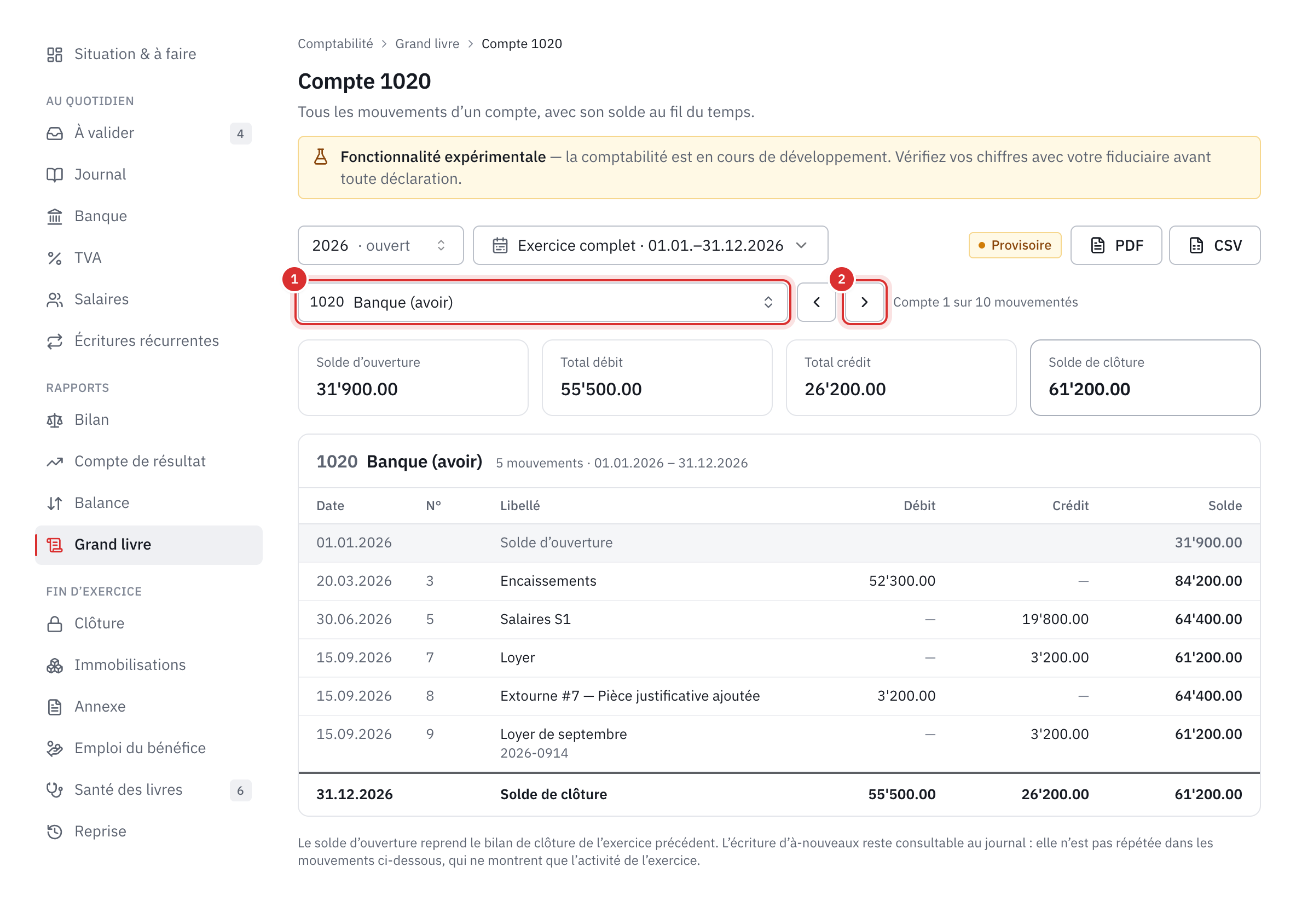
Task: Click the Banque building icon
Action: coord(55,216)
